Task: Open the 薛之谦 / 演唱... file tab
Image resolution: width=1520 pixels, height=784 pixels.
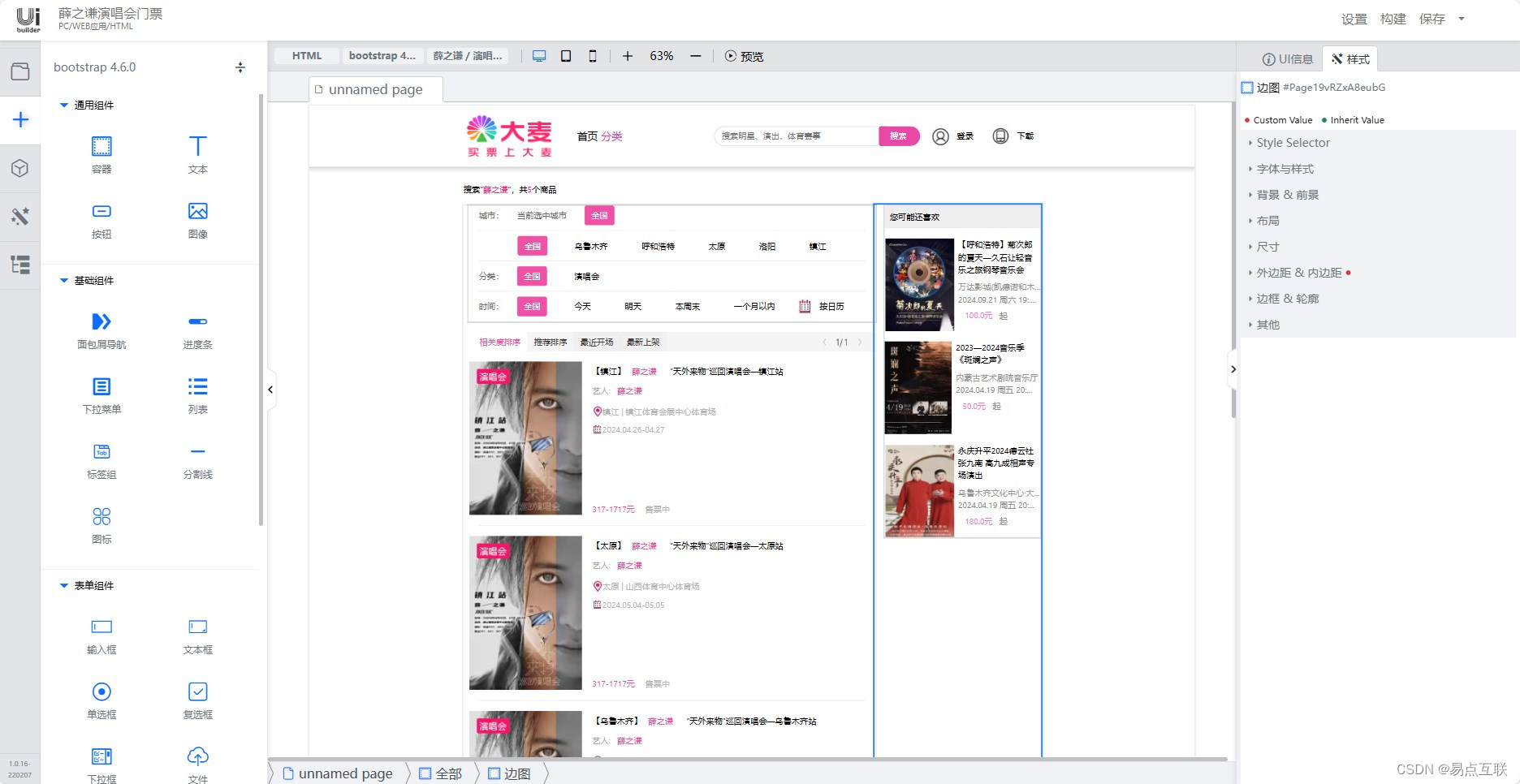Action: [468, 56]
